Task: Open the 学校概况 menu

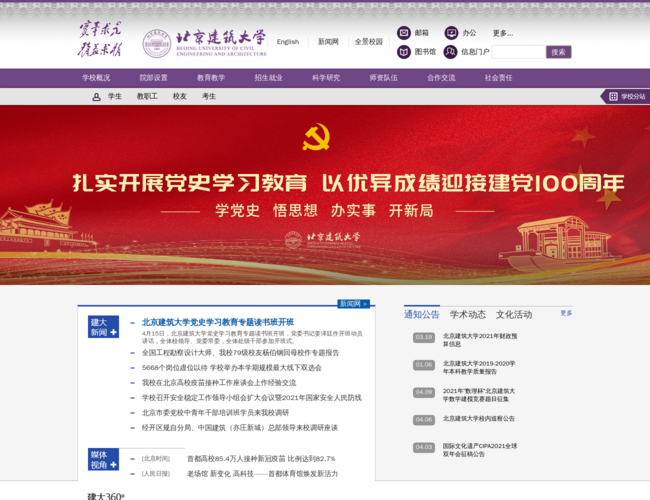Action: click(x=96, y=78)
